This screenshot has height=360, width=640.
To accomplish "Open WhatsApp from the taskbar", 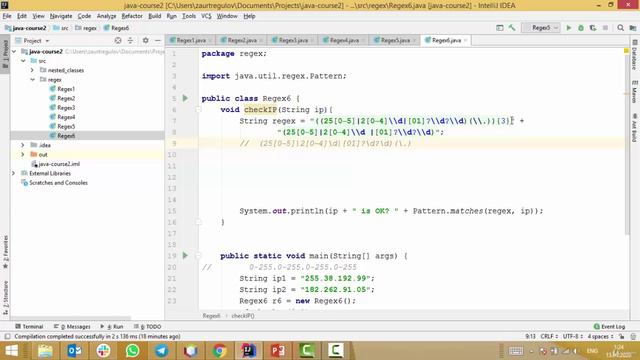I will pyautogui.click(x=132, y=351).
